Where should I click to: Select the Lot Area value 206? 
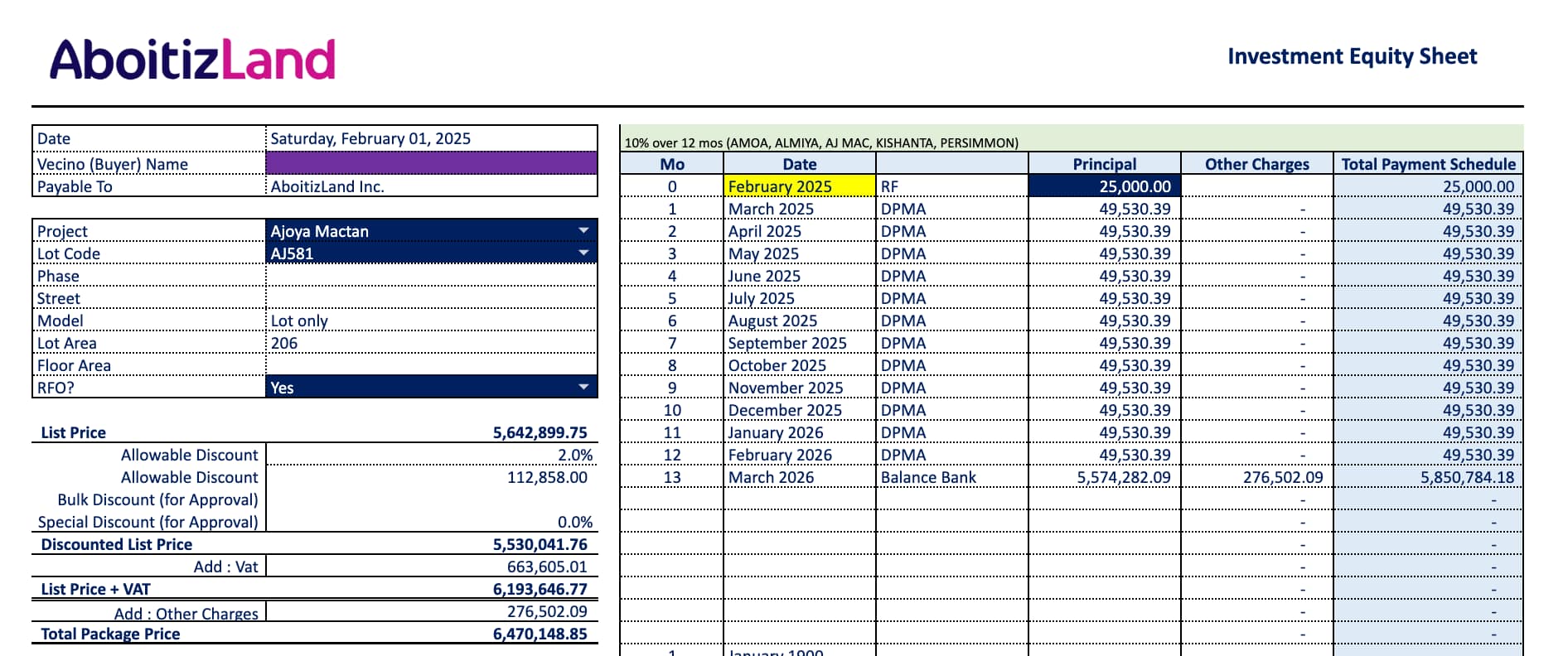click(431, 343)
